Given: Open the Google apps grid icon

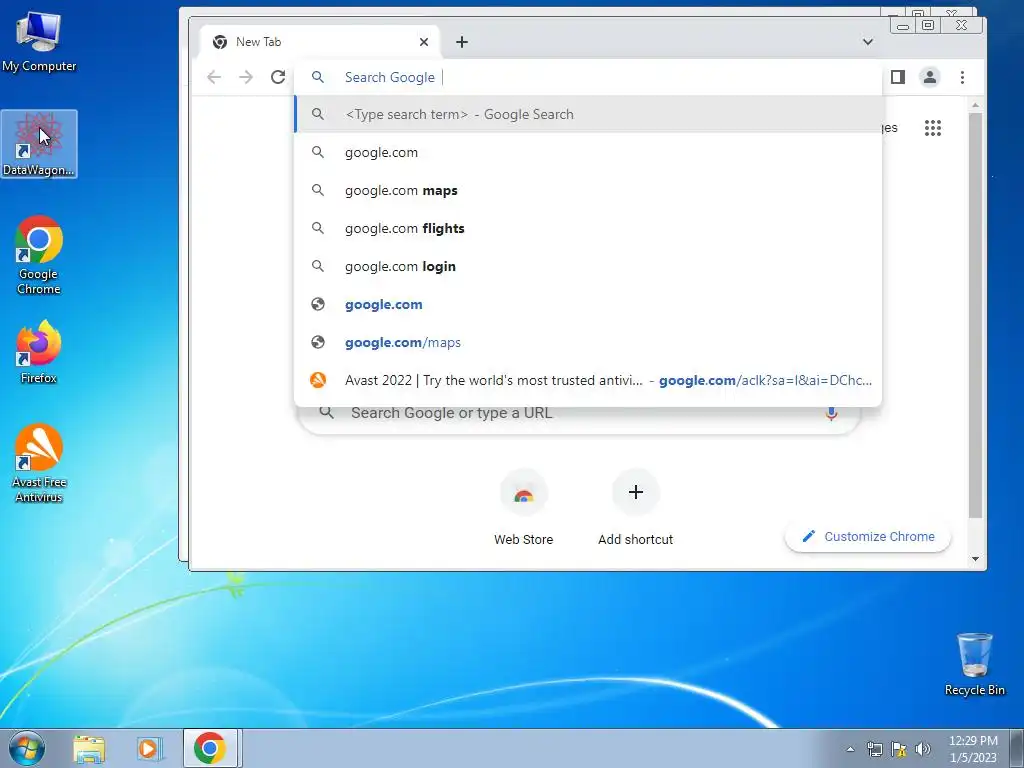Looking at the screenshot, I should (x=933, y=128).
